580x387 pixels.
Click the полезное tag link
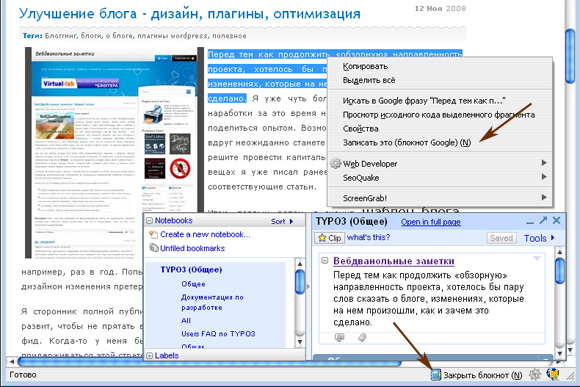[229, 36]
